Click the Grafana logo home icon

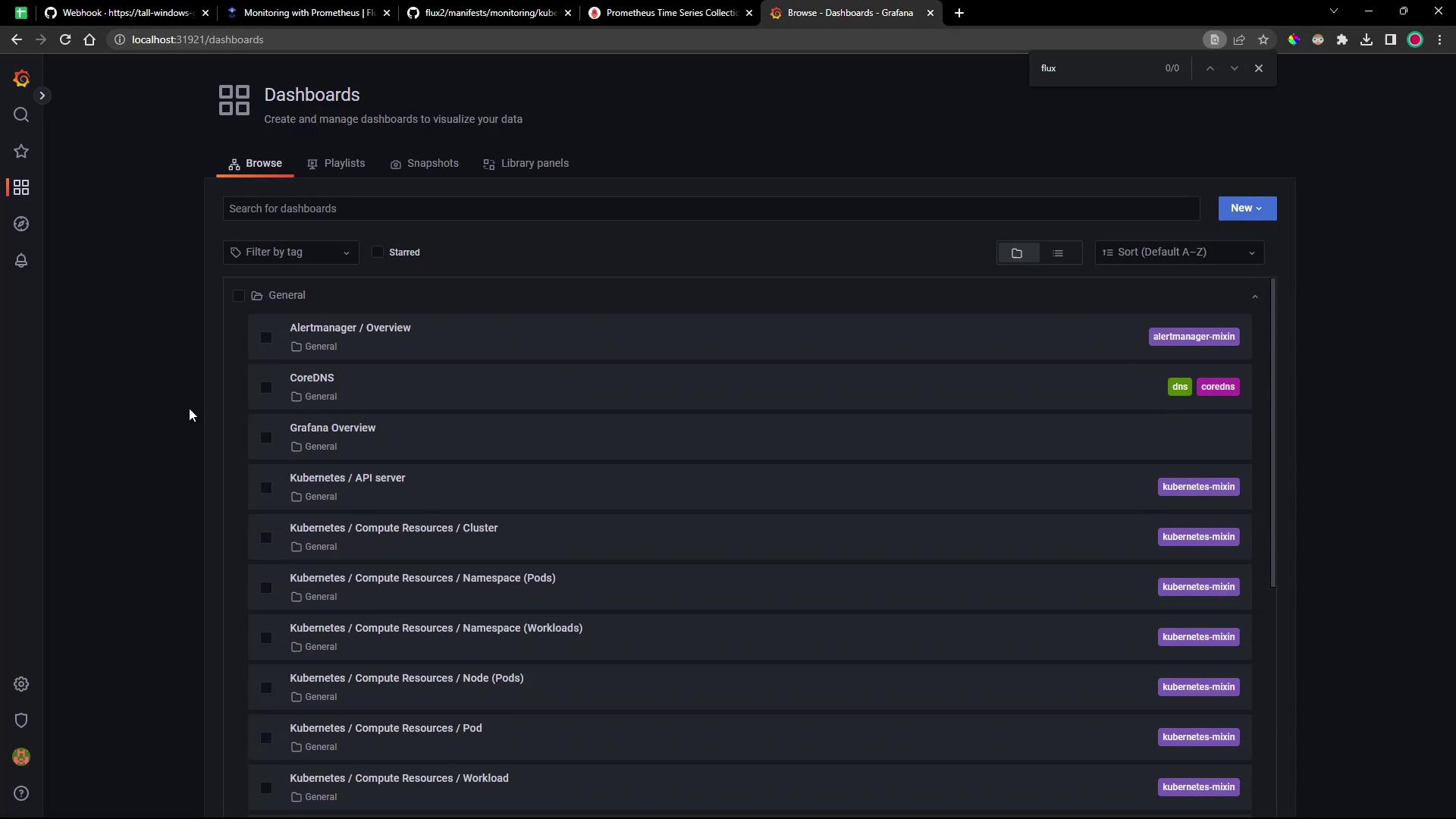click(x=21, y=79)
